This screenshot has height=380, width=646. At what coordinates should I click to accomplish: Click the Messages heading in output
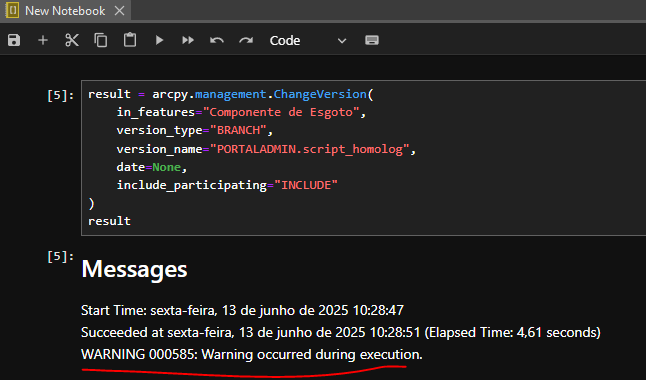click(x=134, y=269)
